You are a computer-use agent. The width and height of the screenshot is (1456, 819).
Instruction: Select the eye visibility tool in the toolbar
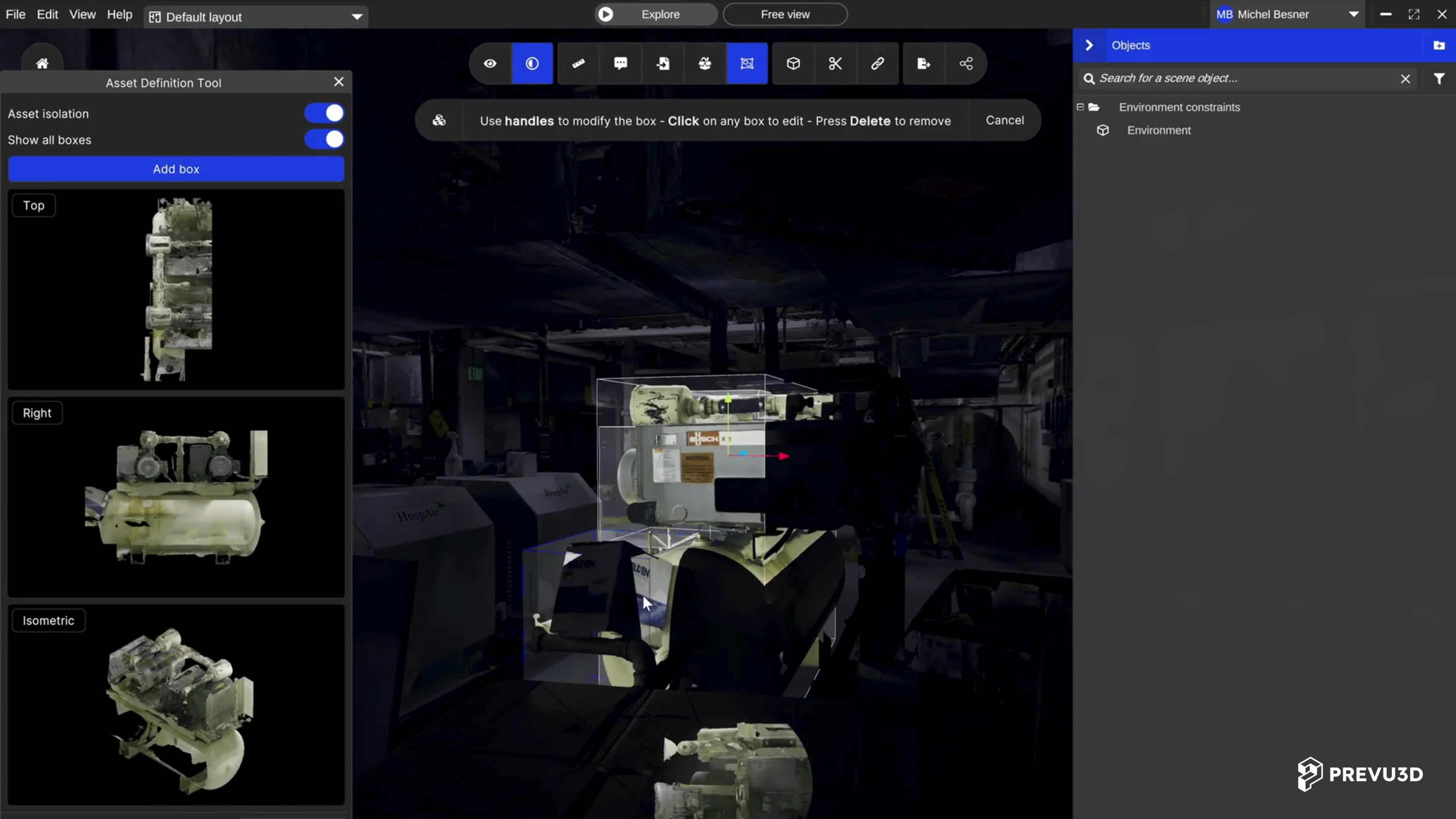tap(489, 63)
